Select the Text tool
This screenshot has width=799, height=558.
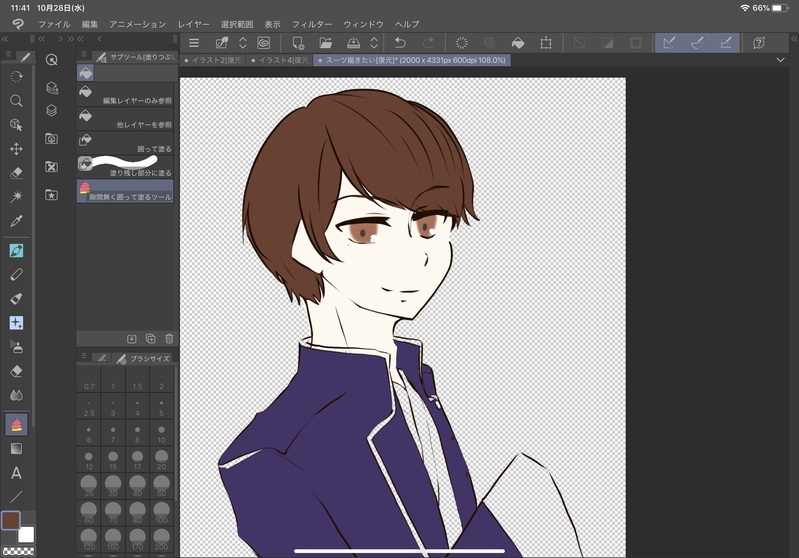(16, 473)
